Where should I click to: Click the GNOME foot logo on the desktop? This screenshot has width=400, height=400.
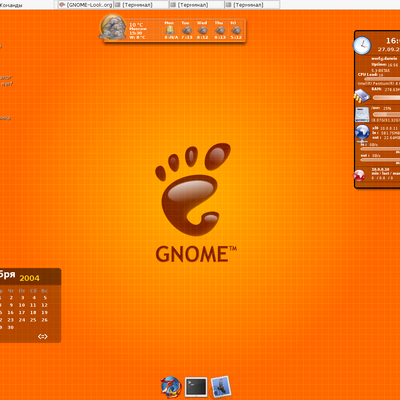[x=193, y=189]
